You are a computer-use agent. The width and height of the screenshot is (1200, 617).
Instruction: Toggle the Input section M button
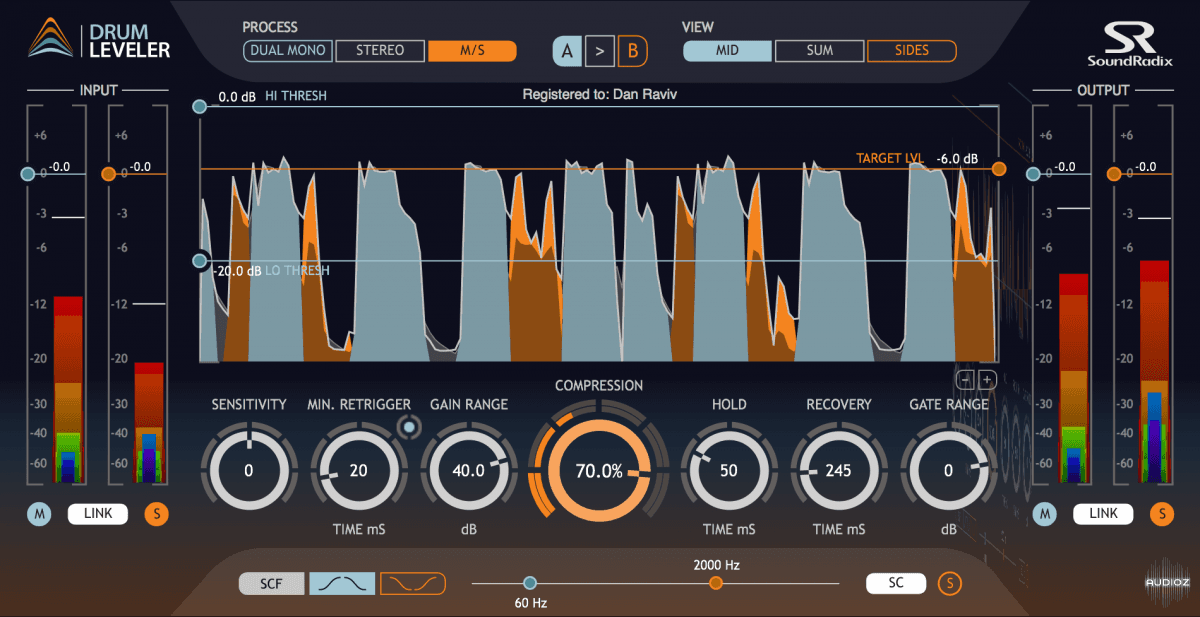(39, 514)
